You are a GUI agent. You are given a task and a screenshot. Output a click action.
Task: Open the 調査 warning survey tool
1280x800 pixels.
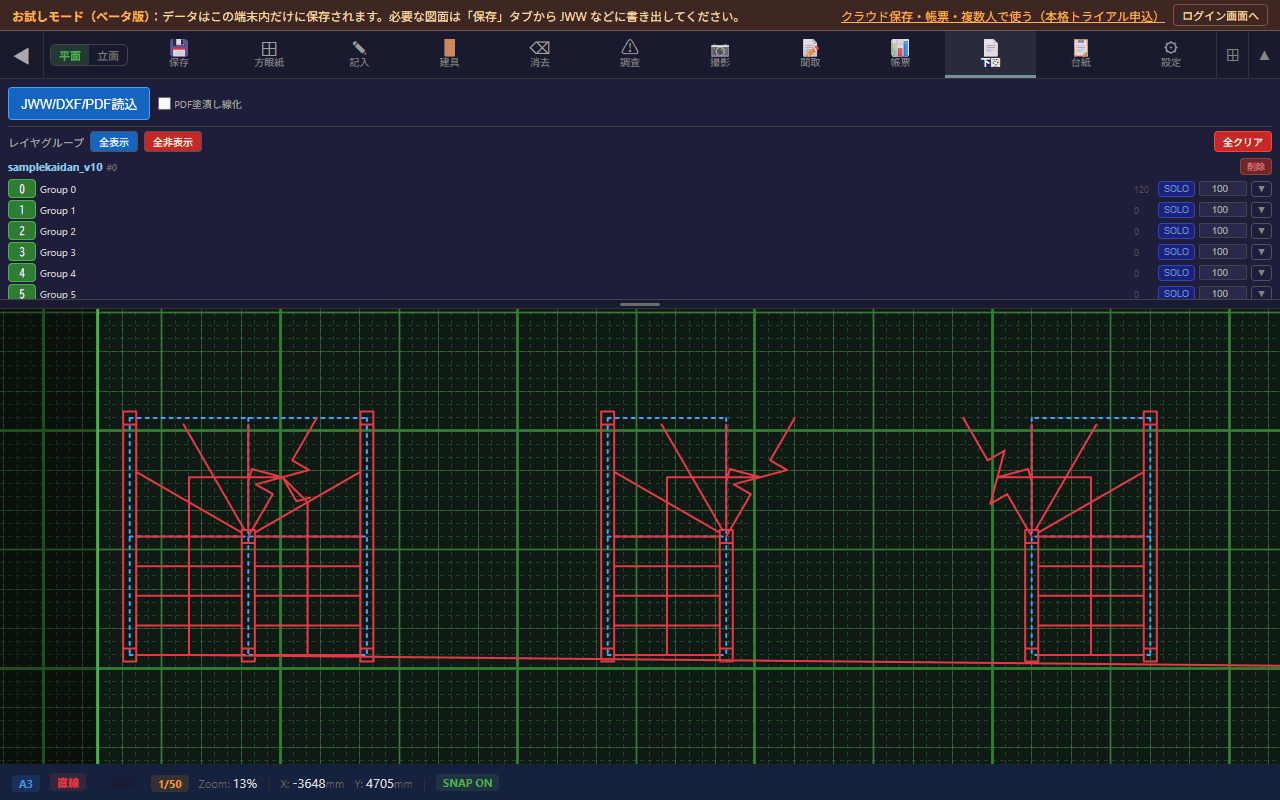[630, 54]
